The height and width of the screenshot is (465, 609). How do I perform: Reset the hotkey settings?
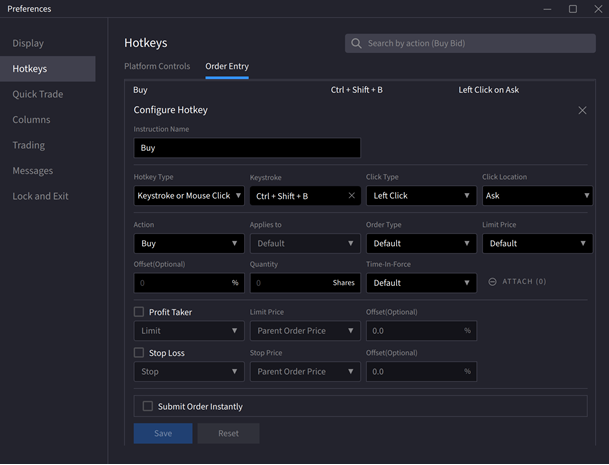(x=228, y=433)
